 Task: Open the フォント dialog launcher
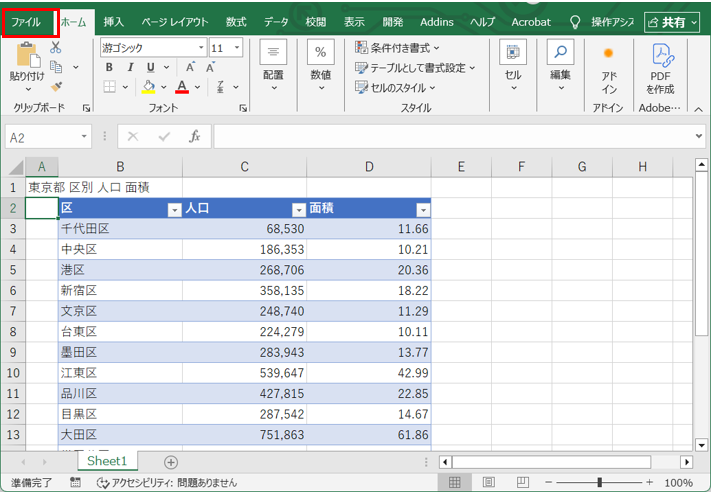point(243,108)
